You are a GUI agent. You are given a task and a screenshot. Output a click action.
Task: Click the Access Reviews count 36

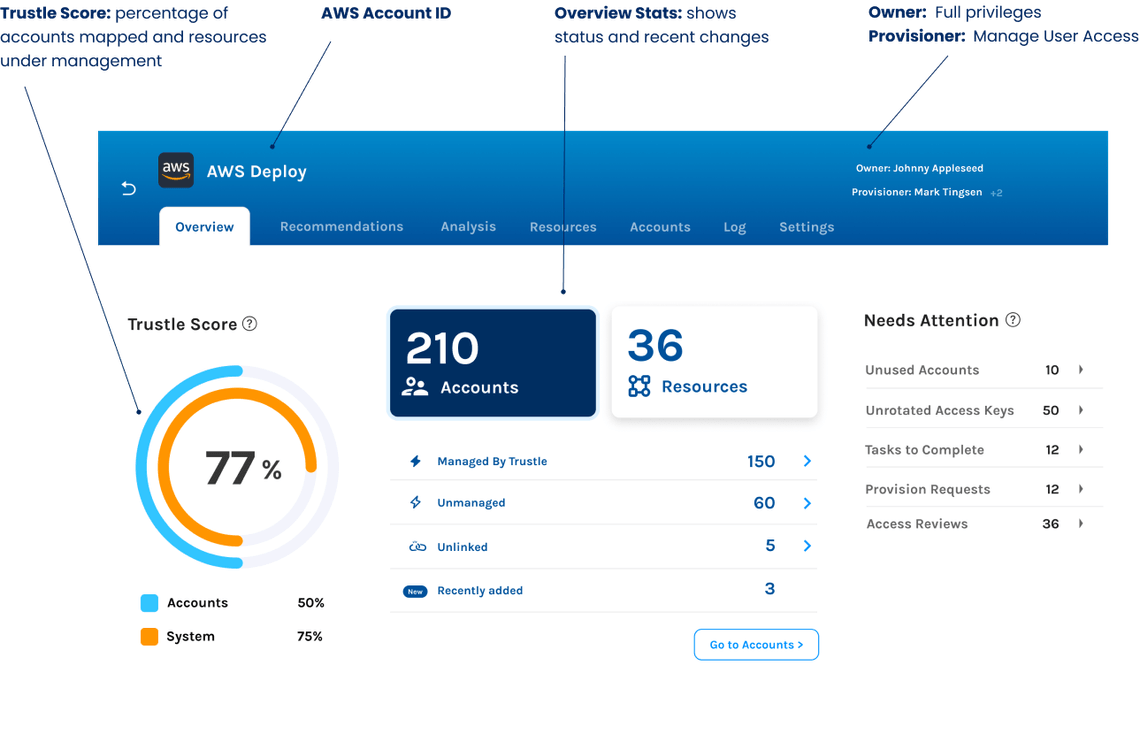pyautogui.click(x=1051, y=524)
